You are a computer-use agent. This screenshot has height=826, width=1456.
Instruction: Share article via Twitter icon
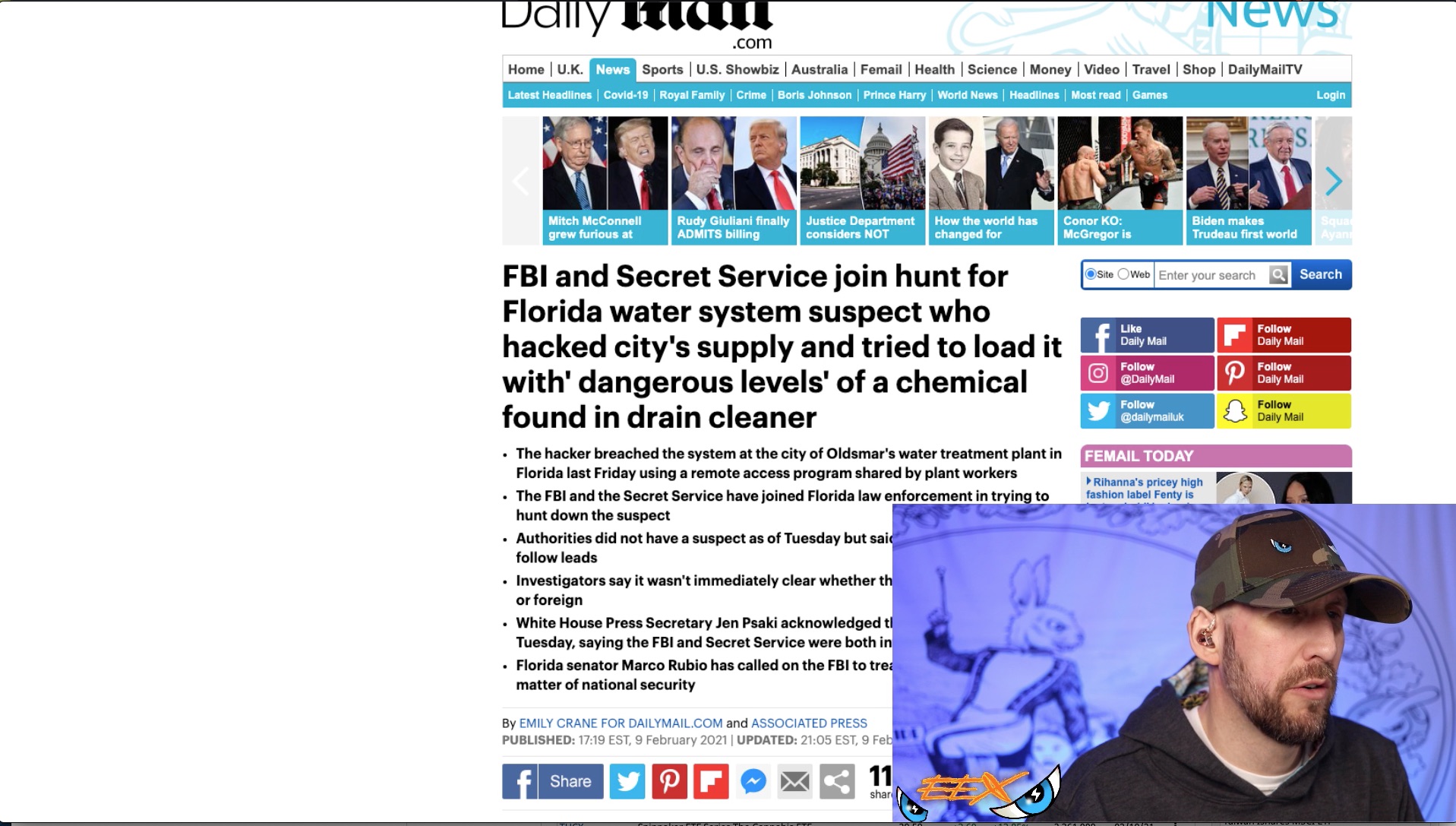pyautogui.click(x=627, y=781)
